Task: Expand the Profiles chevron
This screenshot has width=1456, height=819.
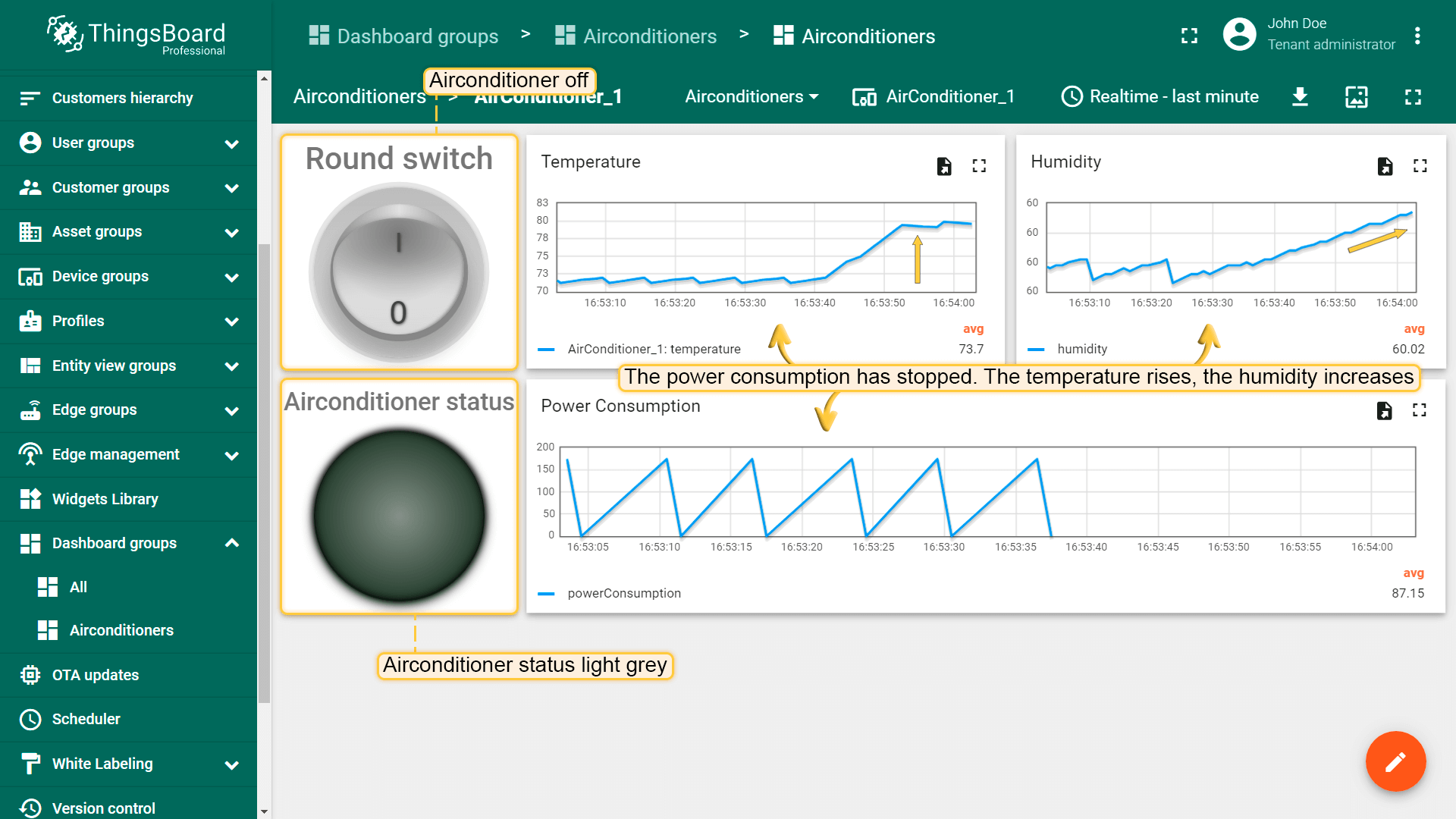Action: (x=232, y=322)
